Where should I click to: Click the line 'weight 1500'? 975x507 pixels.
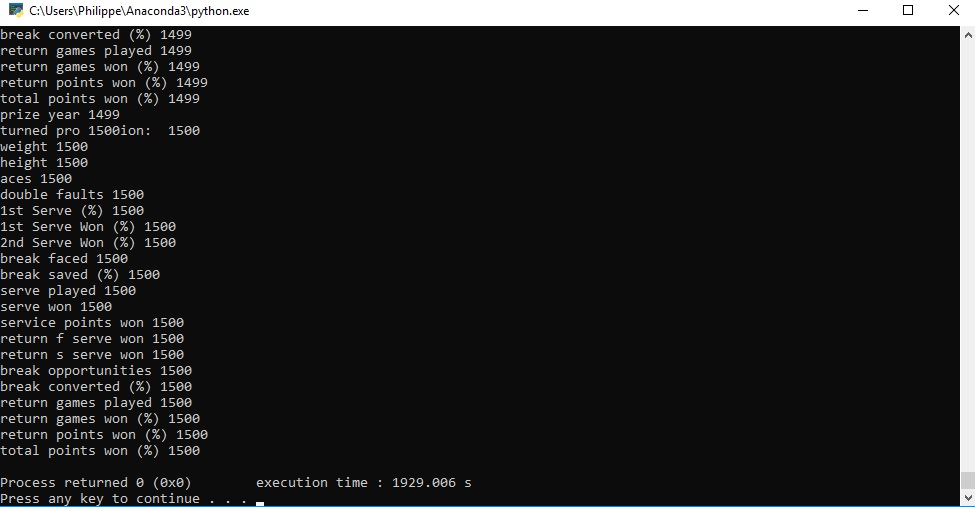[x=44, y=147]
